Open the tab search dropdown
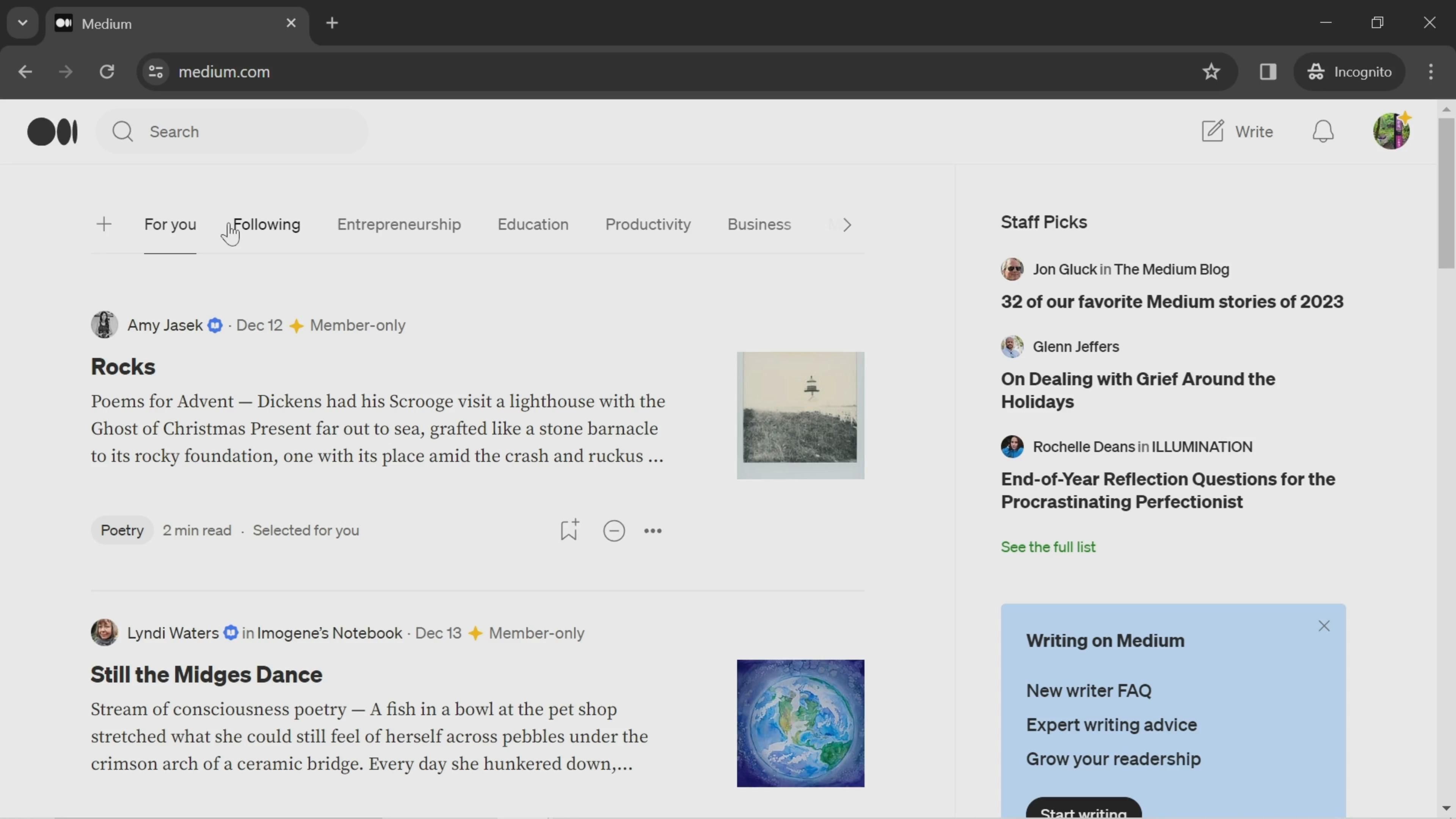1456x819 pixels. point(23,23)
